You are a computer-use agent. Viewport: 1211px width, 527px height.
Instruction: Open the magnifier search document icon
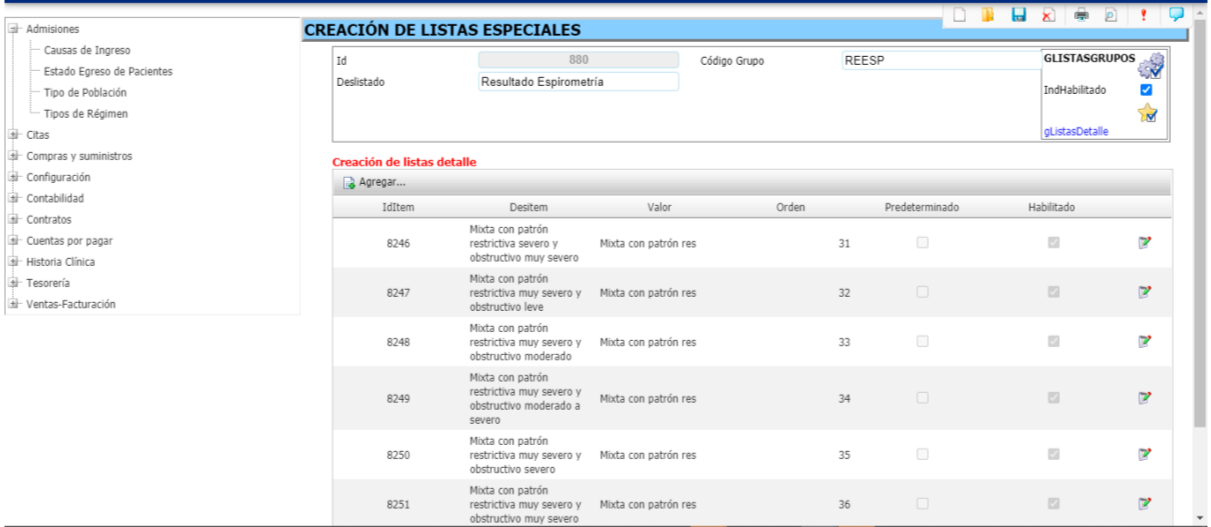[1110, 14]
